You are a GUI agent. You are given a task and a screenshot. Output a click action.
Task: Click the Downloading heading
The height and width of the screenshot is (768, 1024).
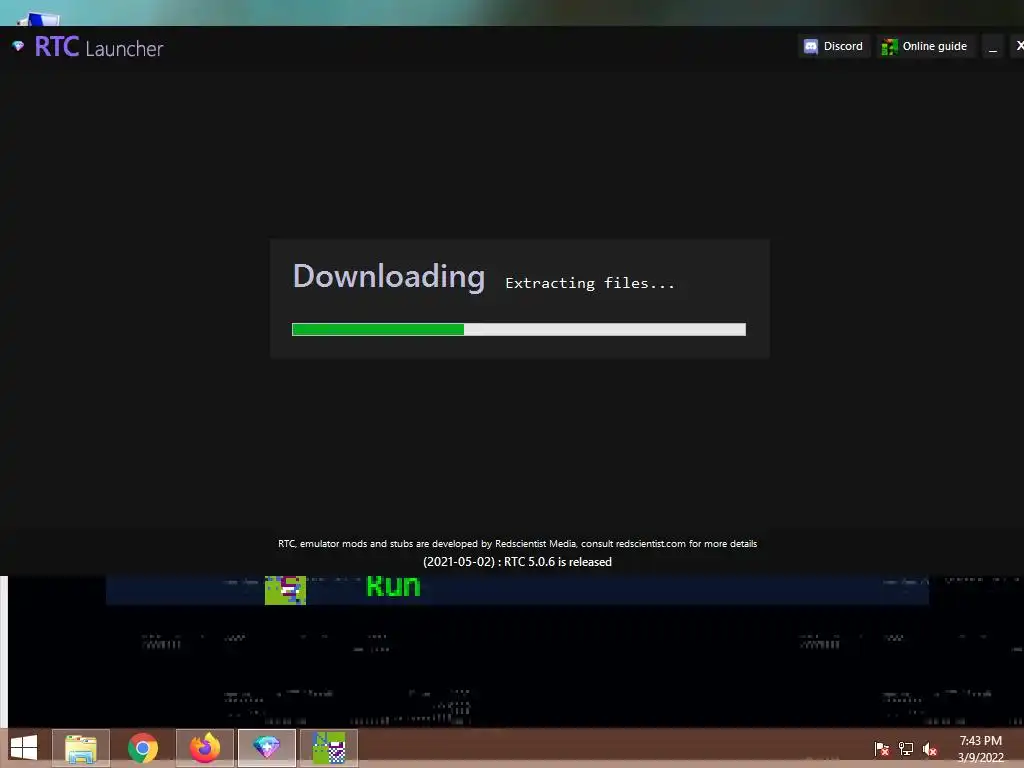(389, 276)
